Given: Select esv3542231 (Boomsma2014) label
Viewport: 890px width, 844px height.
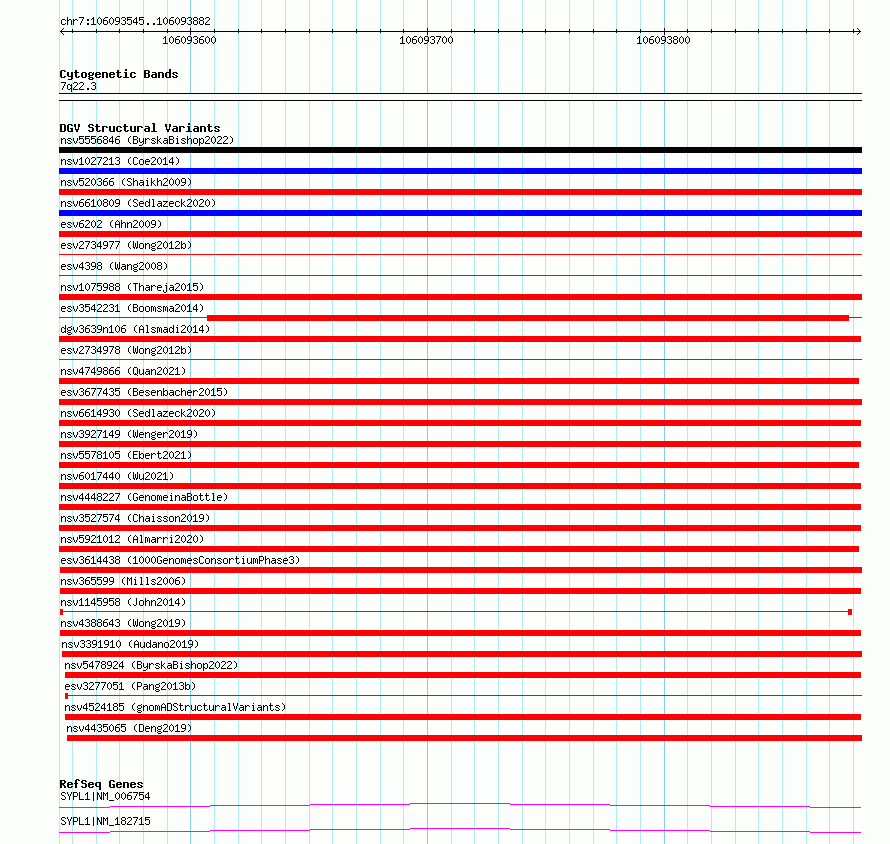Looking at the screenshot, I should (132, 308).
